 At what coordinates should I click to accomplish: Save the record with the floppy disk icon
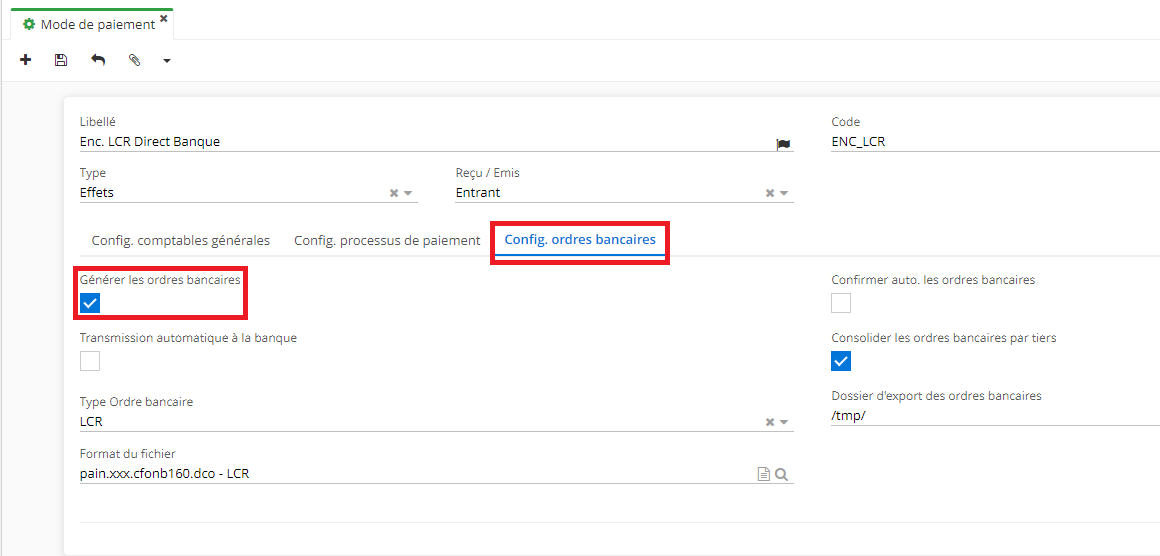[x=61, y=60]
